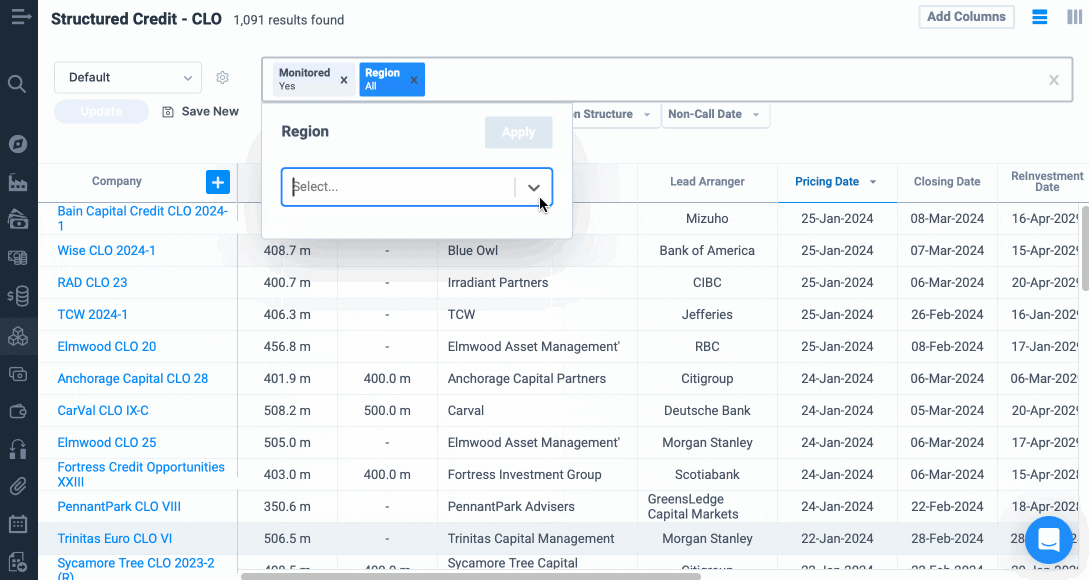Click the paperclip icon in the sidebar
The height and width of the screenshot is (580, 1089).
pyautogui.click(x=18, y=486)
